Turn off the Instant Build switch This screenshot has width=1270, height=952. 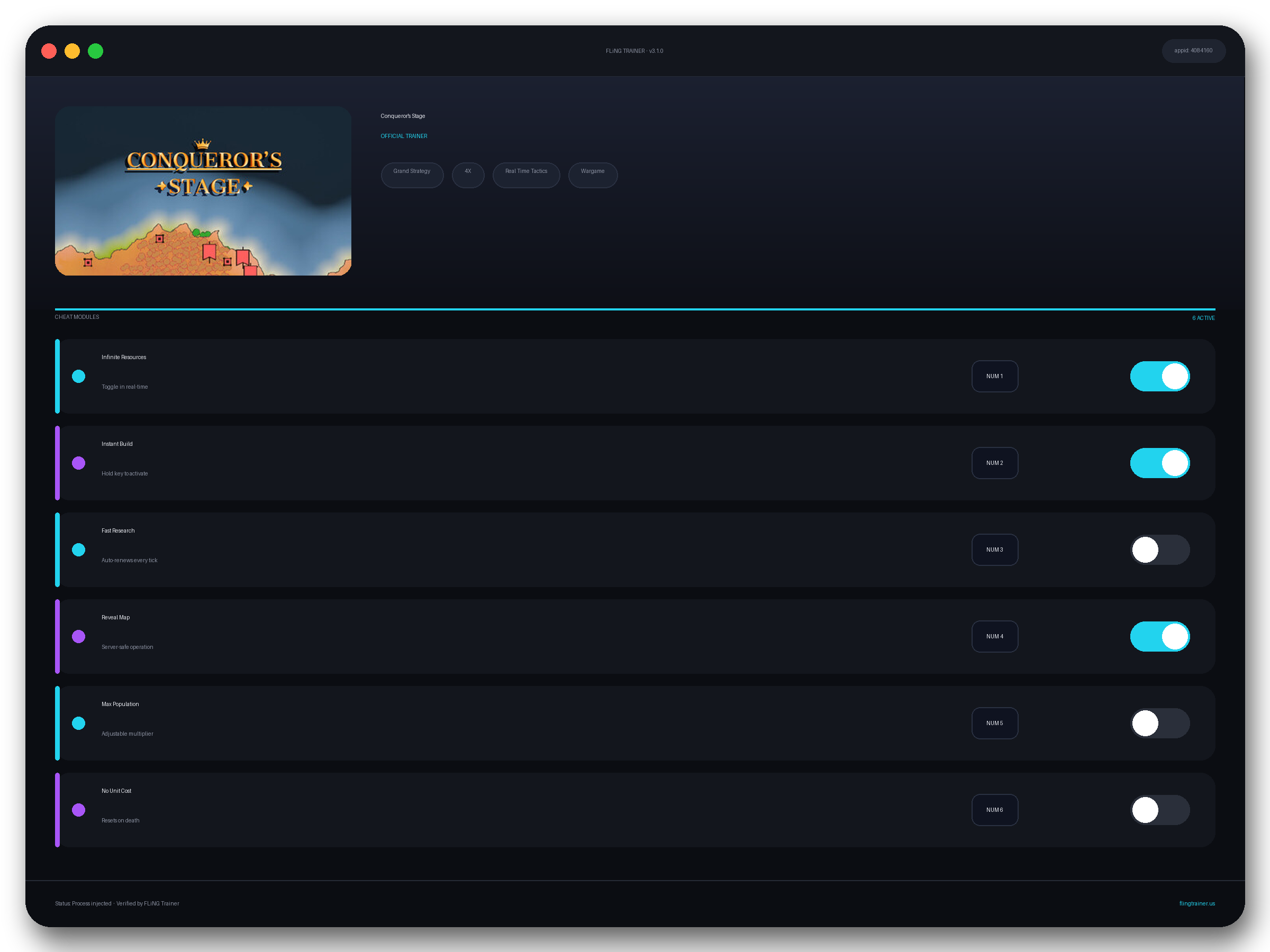click(x=1160, y=463)
